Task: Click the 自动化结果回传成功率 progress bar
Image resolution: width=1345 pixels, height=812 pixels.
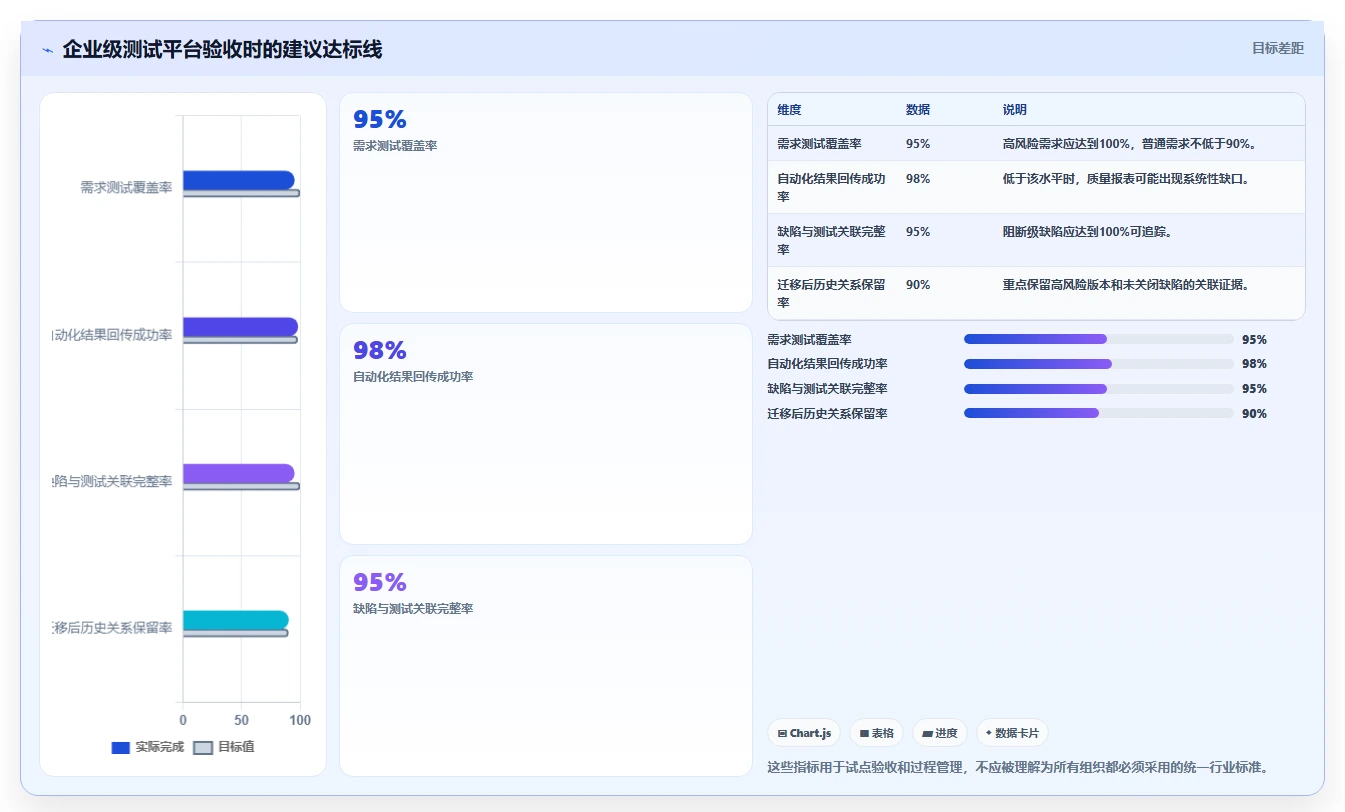Action: [x=1098, y=364]
